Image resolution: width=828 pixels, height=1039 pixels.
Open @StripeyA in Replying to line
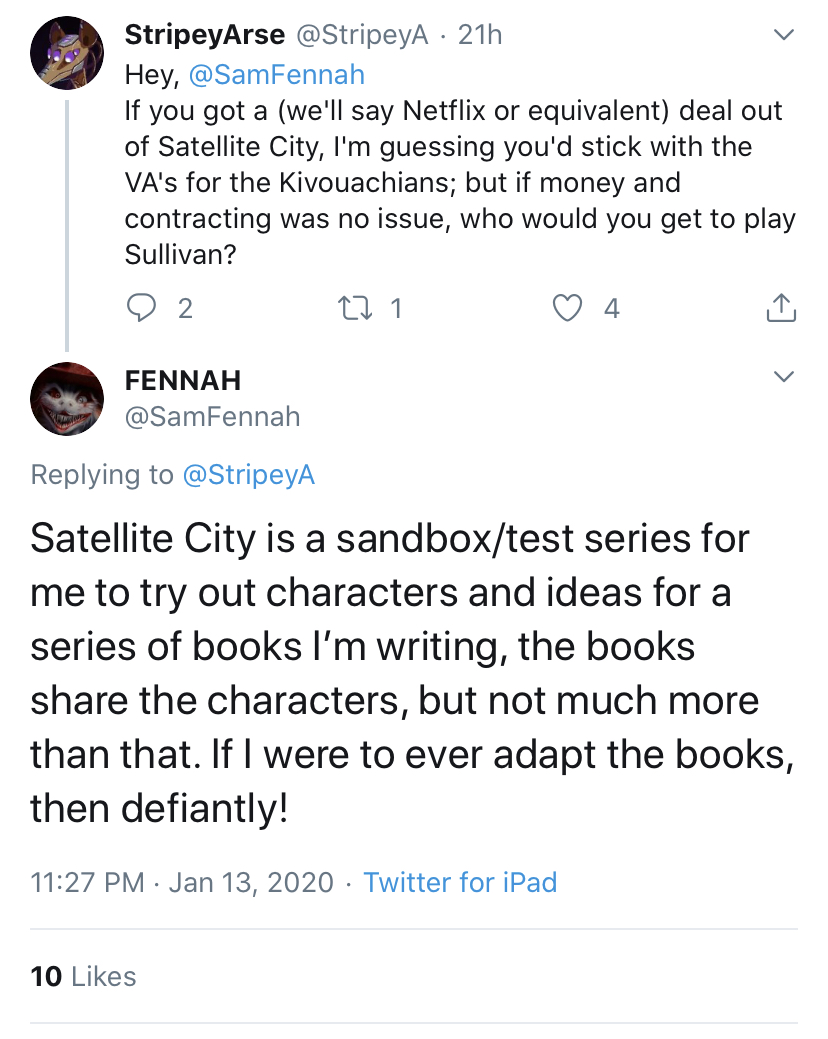point(248,475)
